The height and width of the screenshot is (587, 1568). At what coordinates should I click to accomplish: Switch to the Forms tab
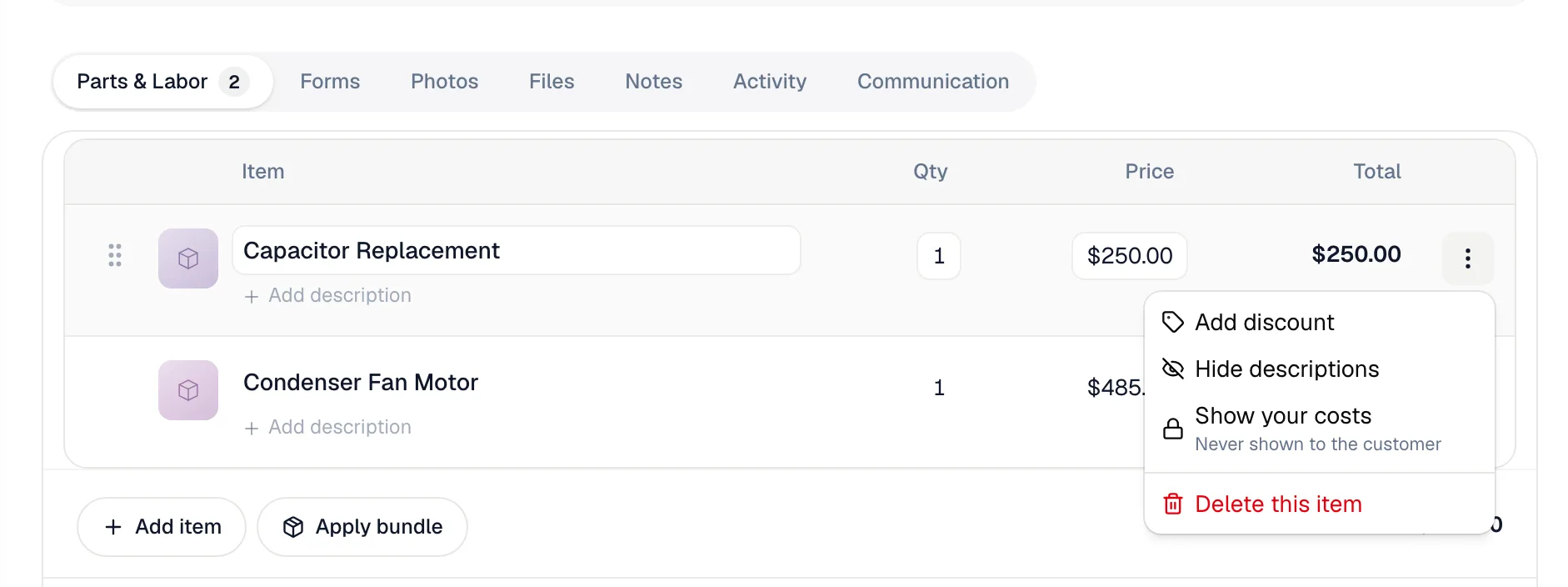click(330, 82)
